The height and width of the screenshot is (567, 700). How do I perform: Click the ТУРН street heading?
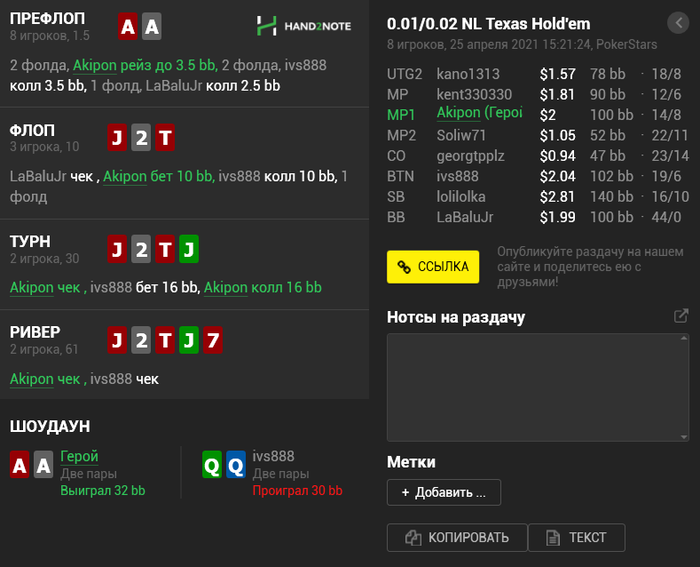point(30,242)
